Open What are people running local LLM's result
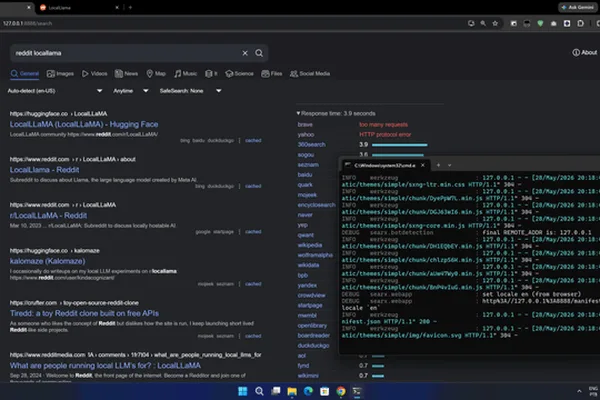 point(105,366)
